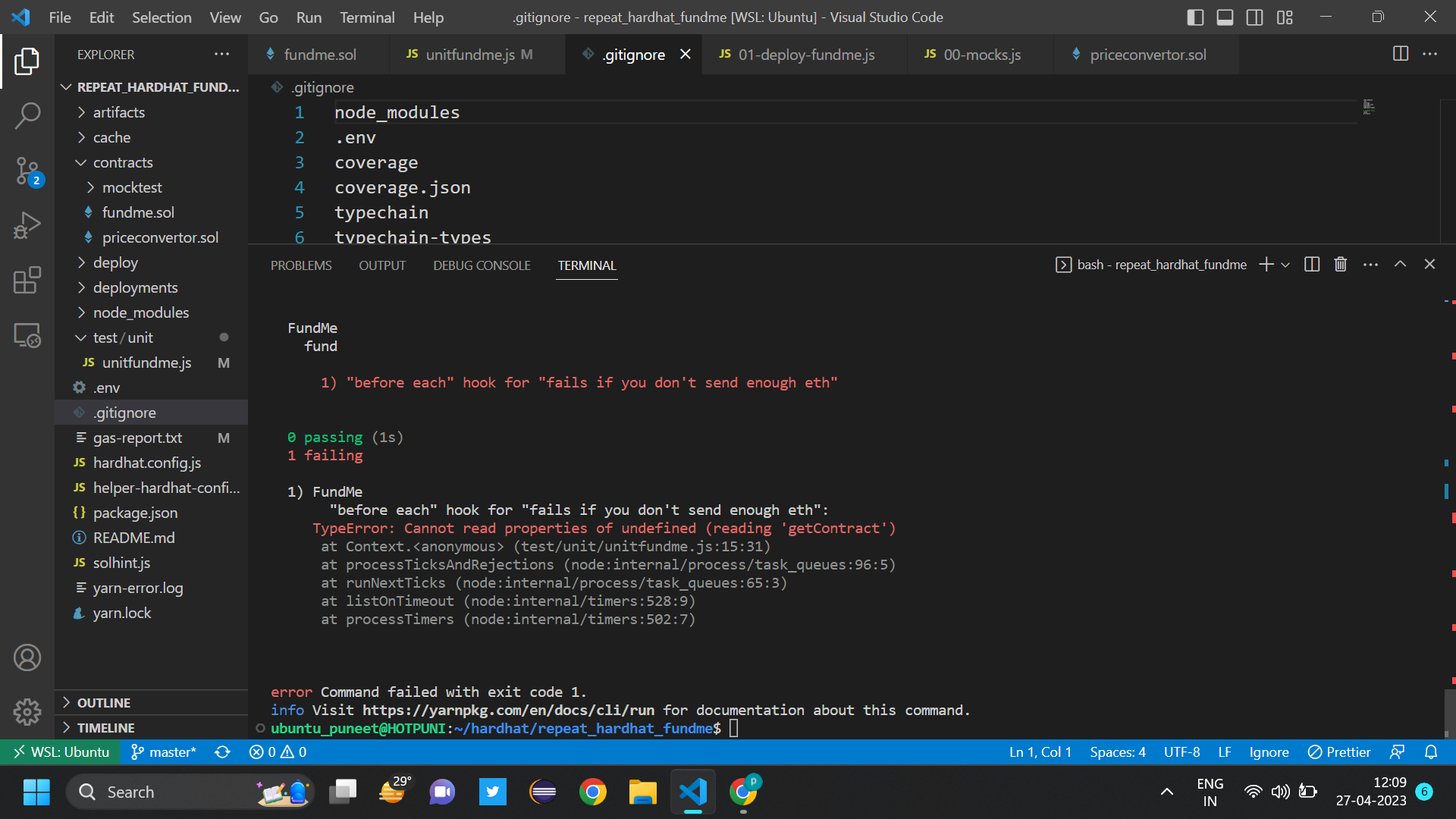Change indentation via Spaces: 4
1456x819 pixels.
pyautogui.click(x=1118, y=752)
